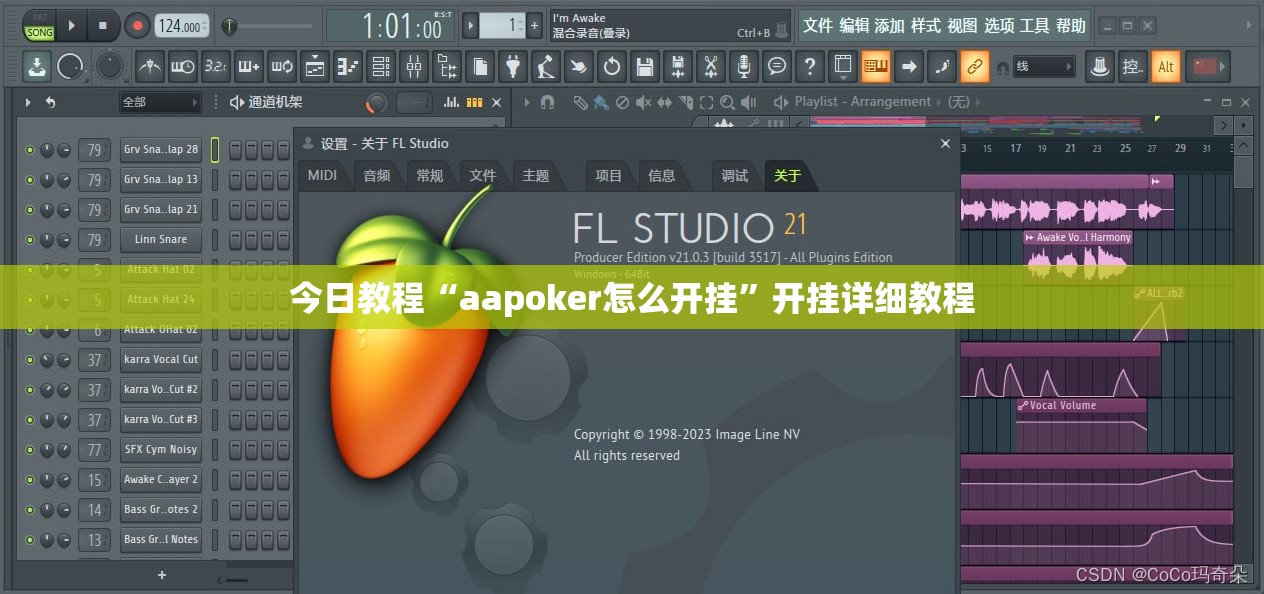Toggle wait for input before playing
This screenshot has height=594, width=1264.
[183, 67]
